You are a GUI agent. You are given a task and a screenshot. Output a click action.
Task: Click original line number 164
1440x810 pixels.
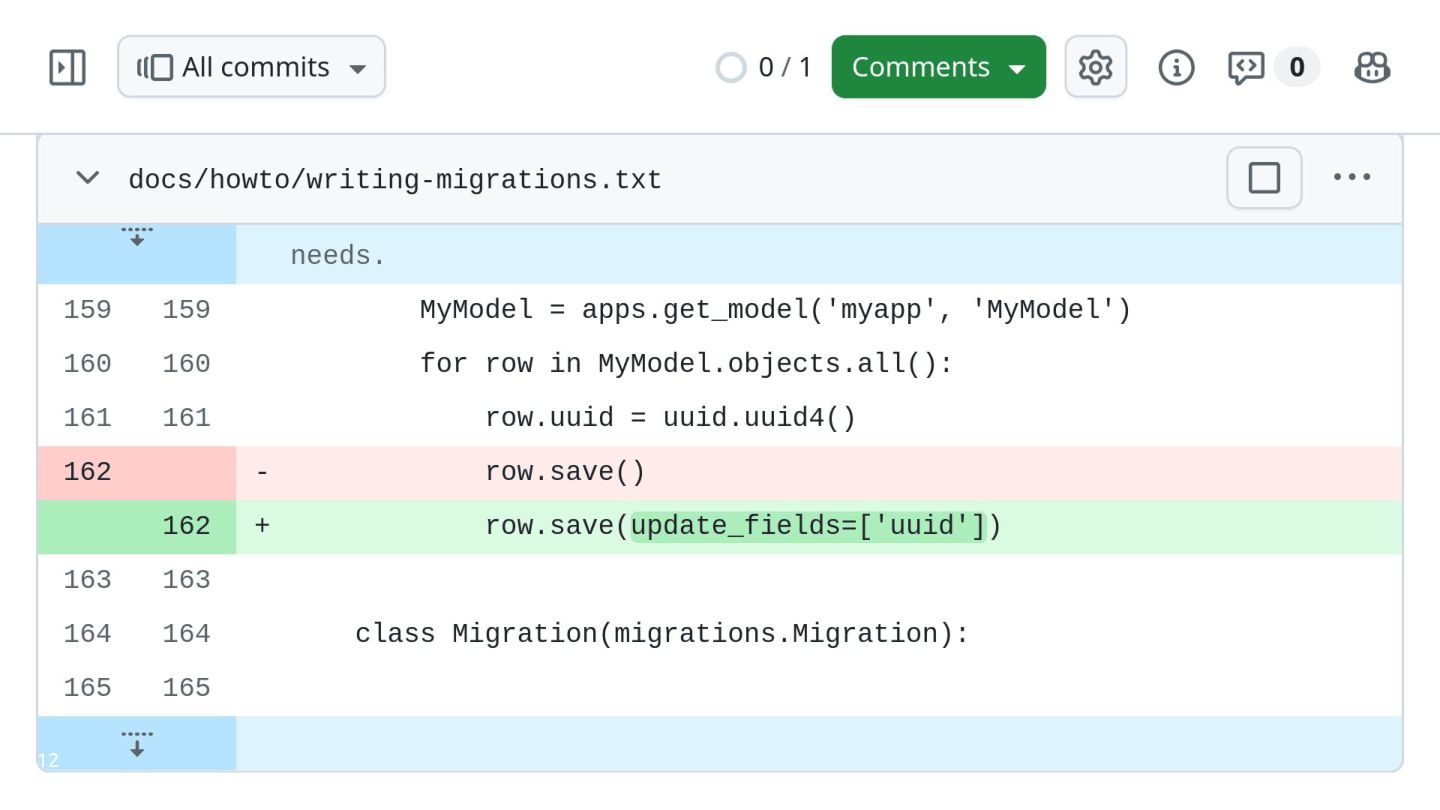click(87, 634)
